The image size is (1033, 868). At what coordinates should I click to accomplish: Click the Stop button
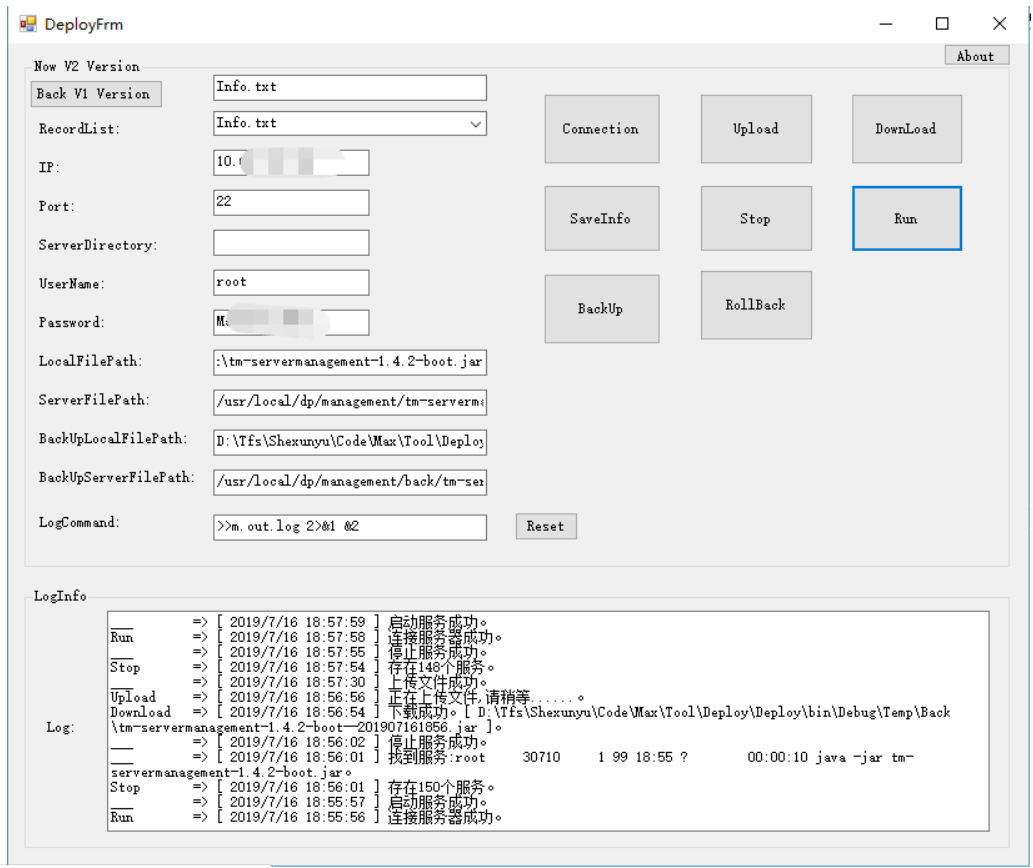point(756,219)
